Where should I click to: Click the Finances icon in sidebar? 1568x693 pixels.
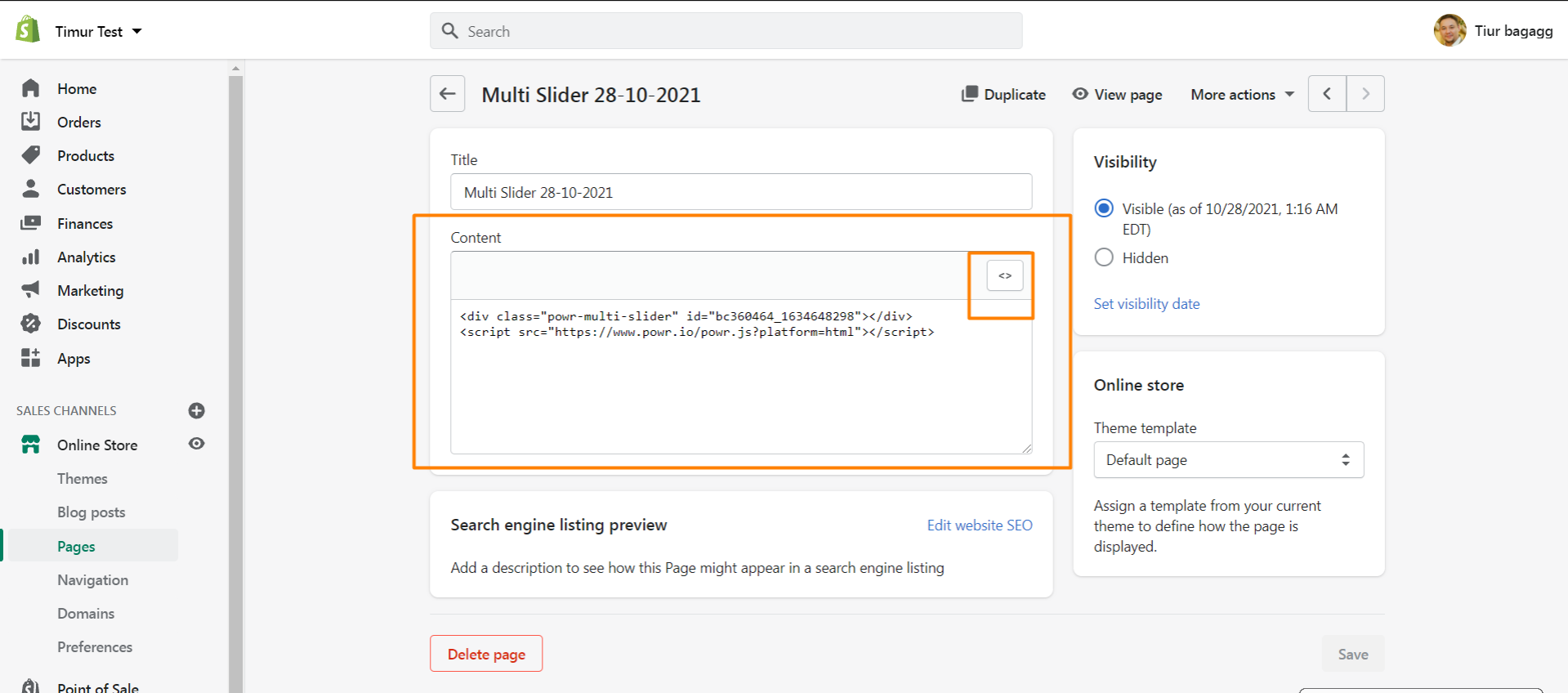pyautogui.click(x=31, y=223)
